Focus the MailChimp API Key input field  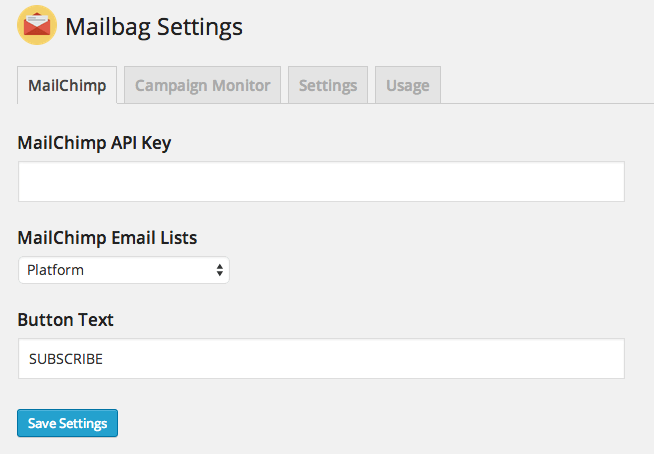coord(320,182)
